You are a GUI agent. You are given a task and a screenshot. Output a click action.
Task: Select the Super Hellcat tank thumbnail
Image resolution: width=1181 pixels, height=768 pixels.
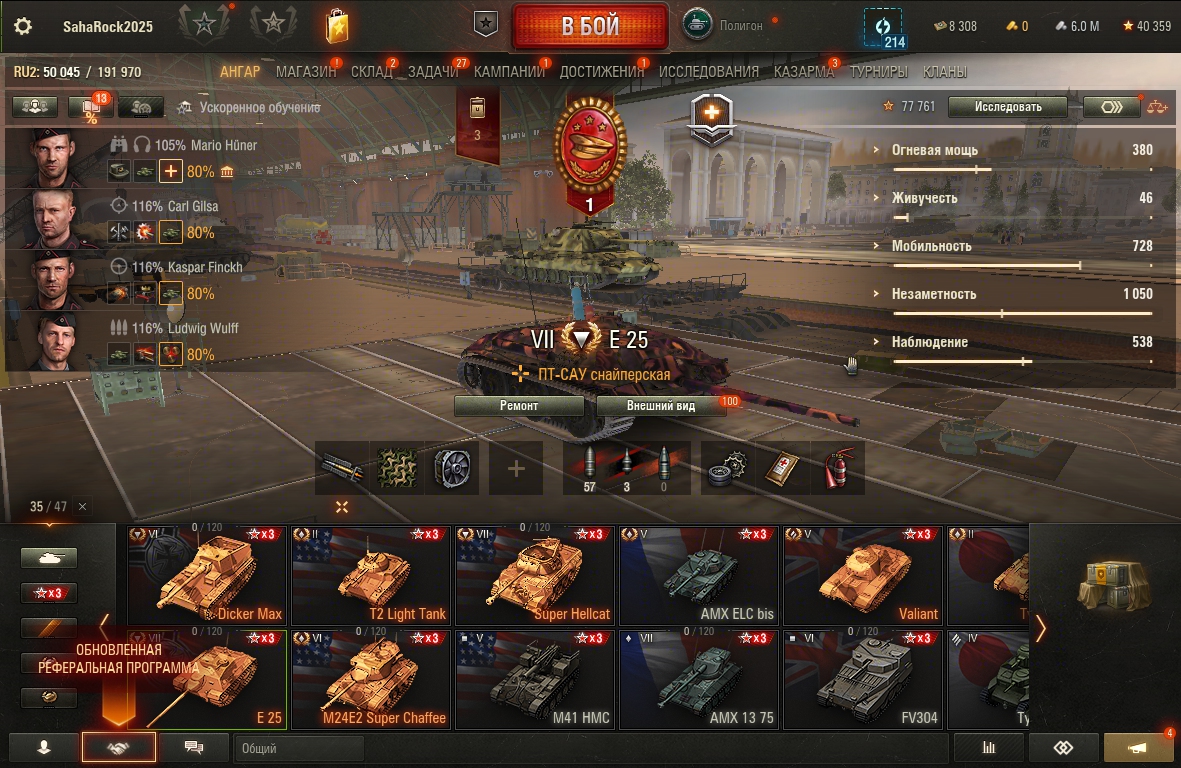pyautogui.click(x=536, y=576)
